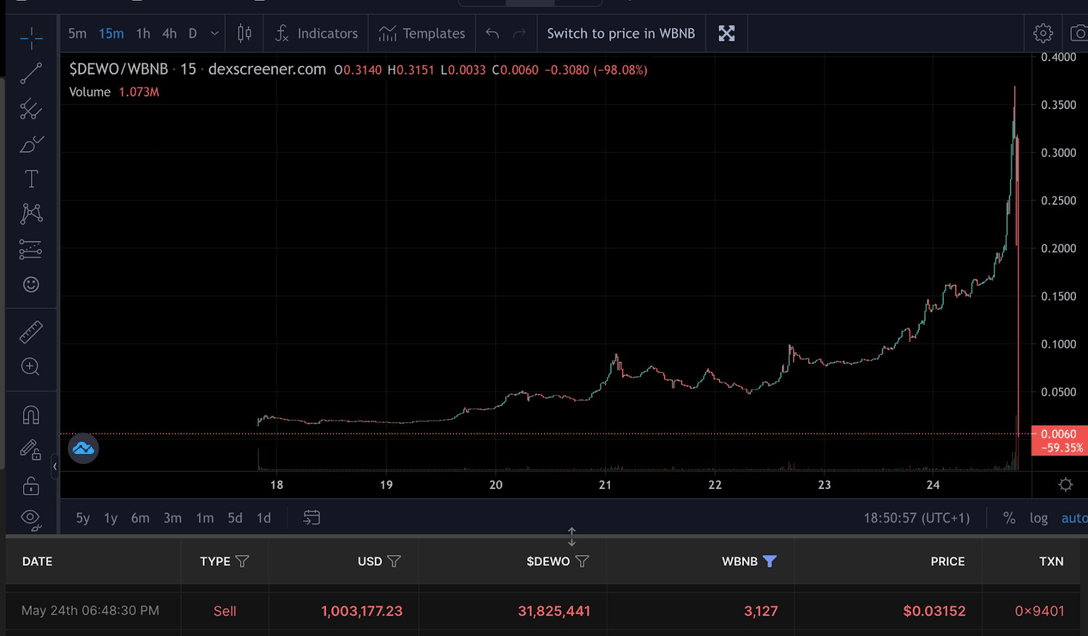Screen dimensions: 1088x636
Task: Open chart settings gear icon
Action: click(x=1043, y=33)
